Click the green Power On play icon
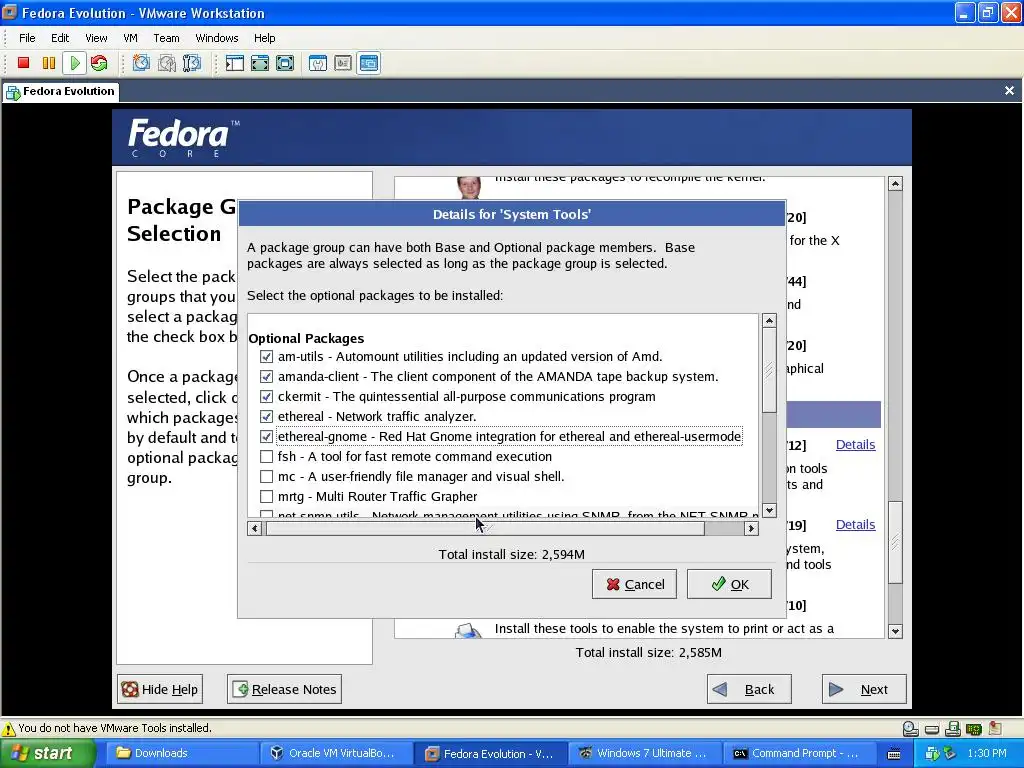 [x=74, y=63]
